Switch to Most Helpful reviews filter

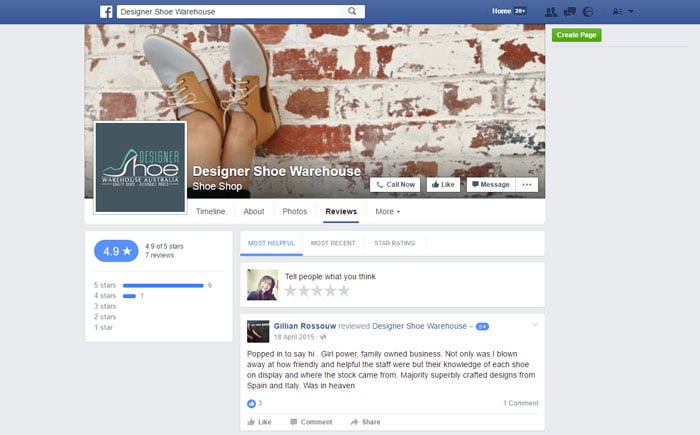pos(271,243)
